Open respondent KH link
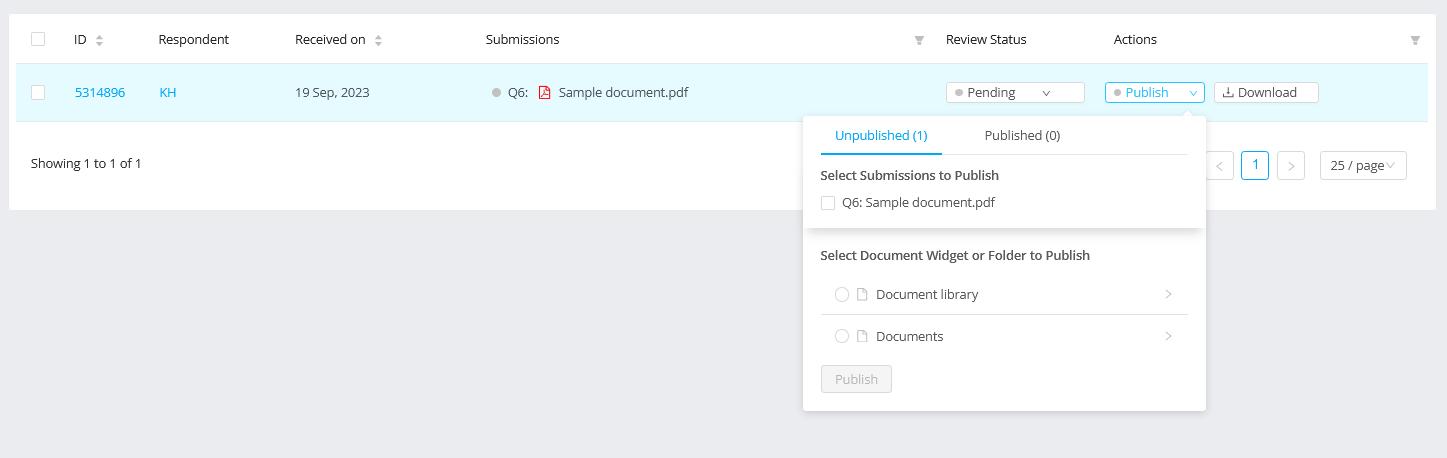Screen dimensions: 1447x458 click(x=168, y=93)
